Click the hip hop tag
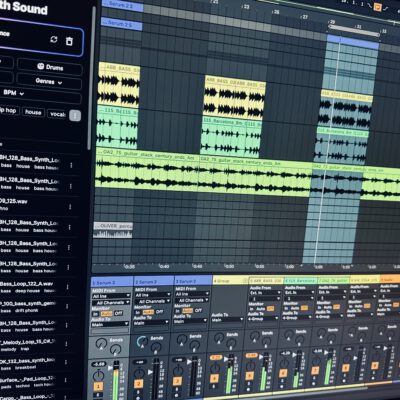The height and width of the screenshot is (400, 400). [9, 110]
